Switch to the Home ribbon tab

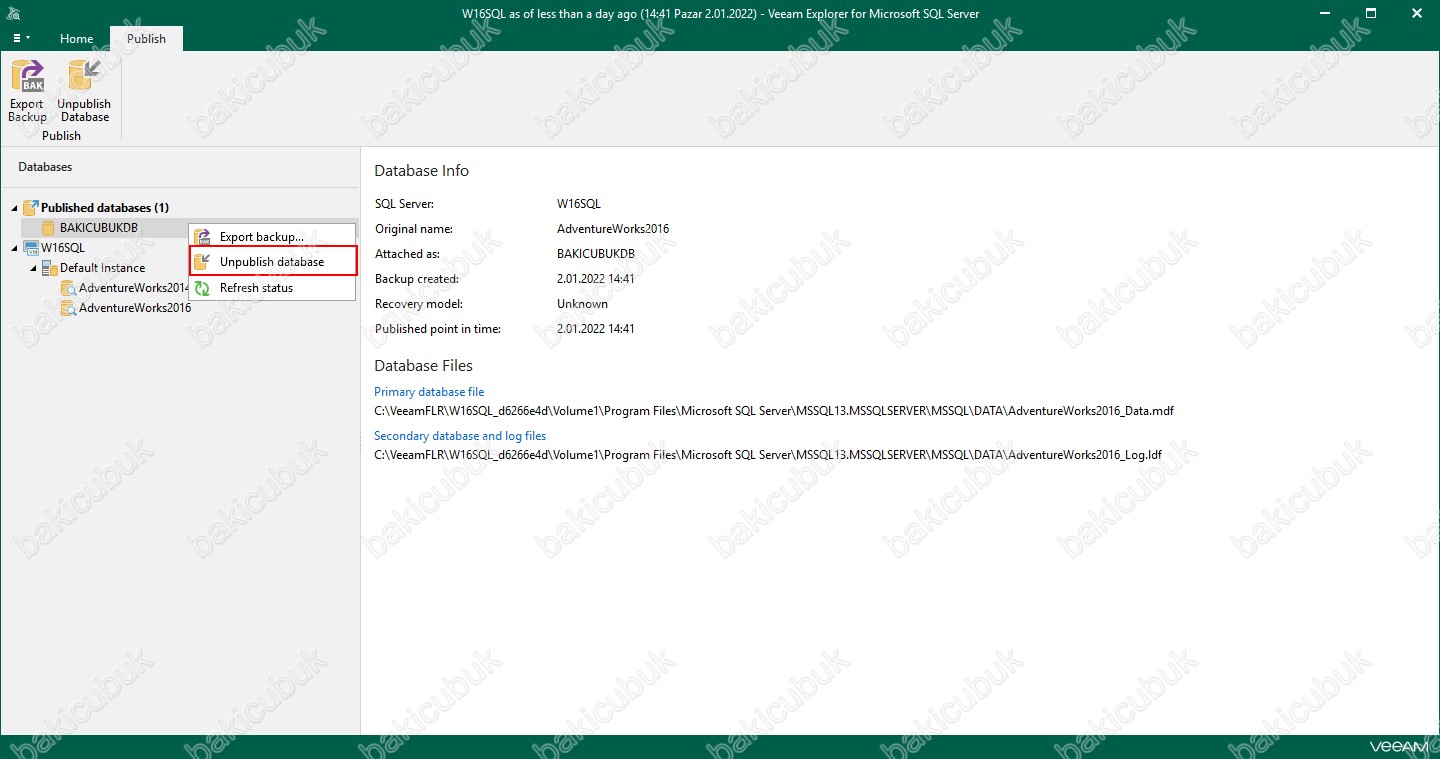pos(76,39)
